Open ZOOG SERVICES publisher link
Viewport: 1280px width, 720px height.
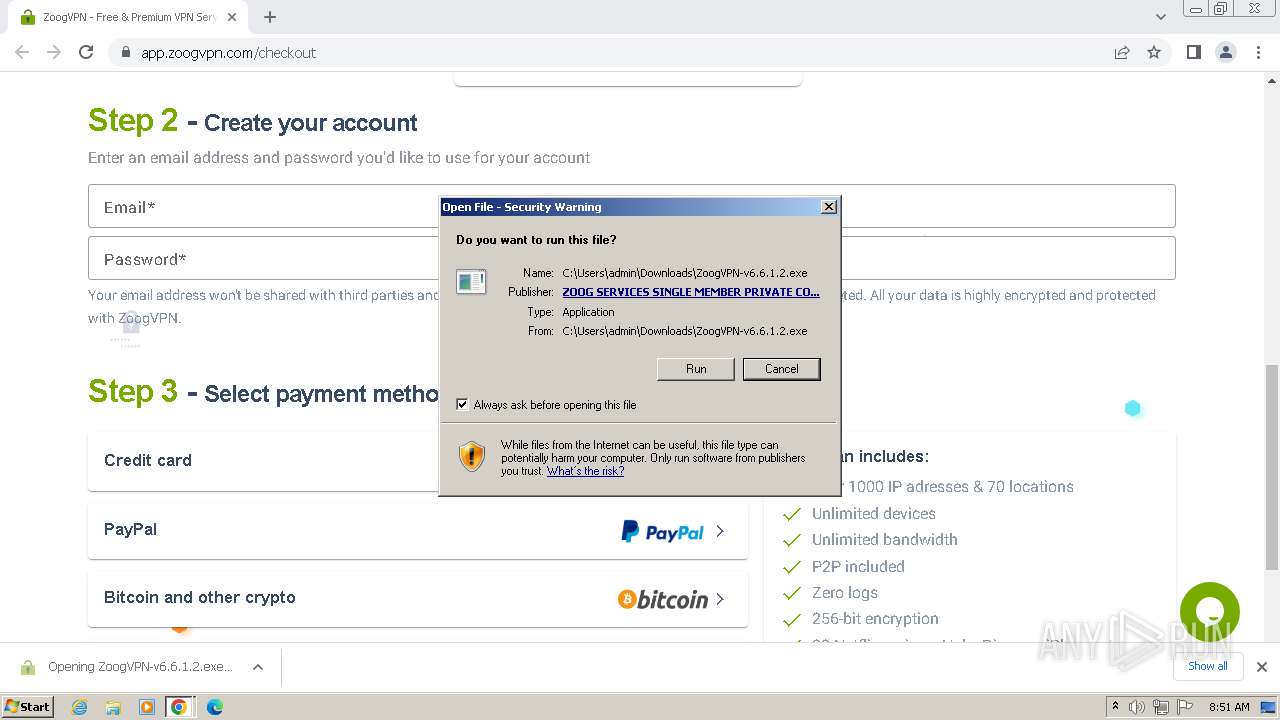691,292
